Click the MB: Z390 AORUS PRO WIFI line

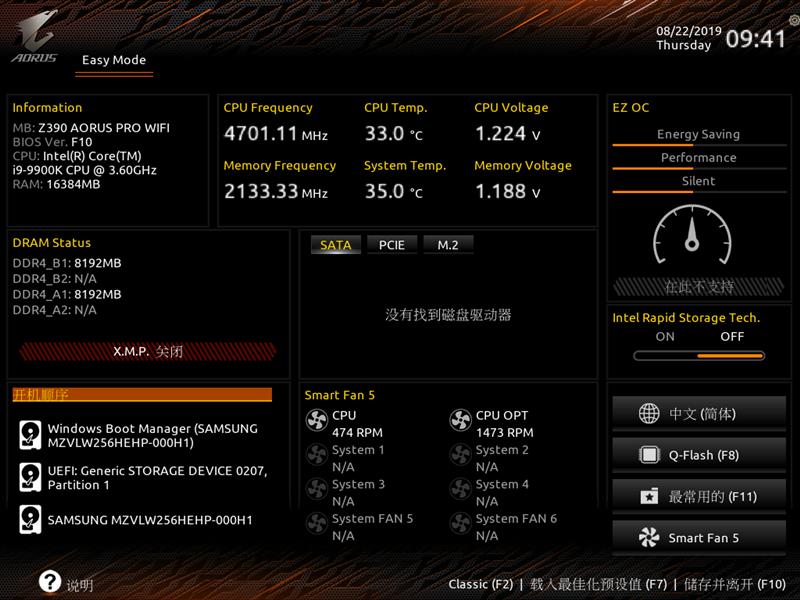[x=91, y=128]
